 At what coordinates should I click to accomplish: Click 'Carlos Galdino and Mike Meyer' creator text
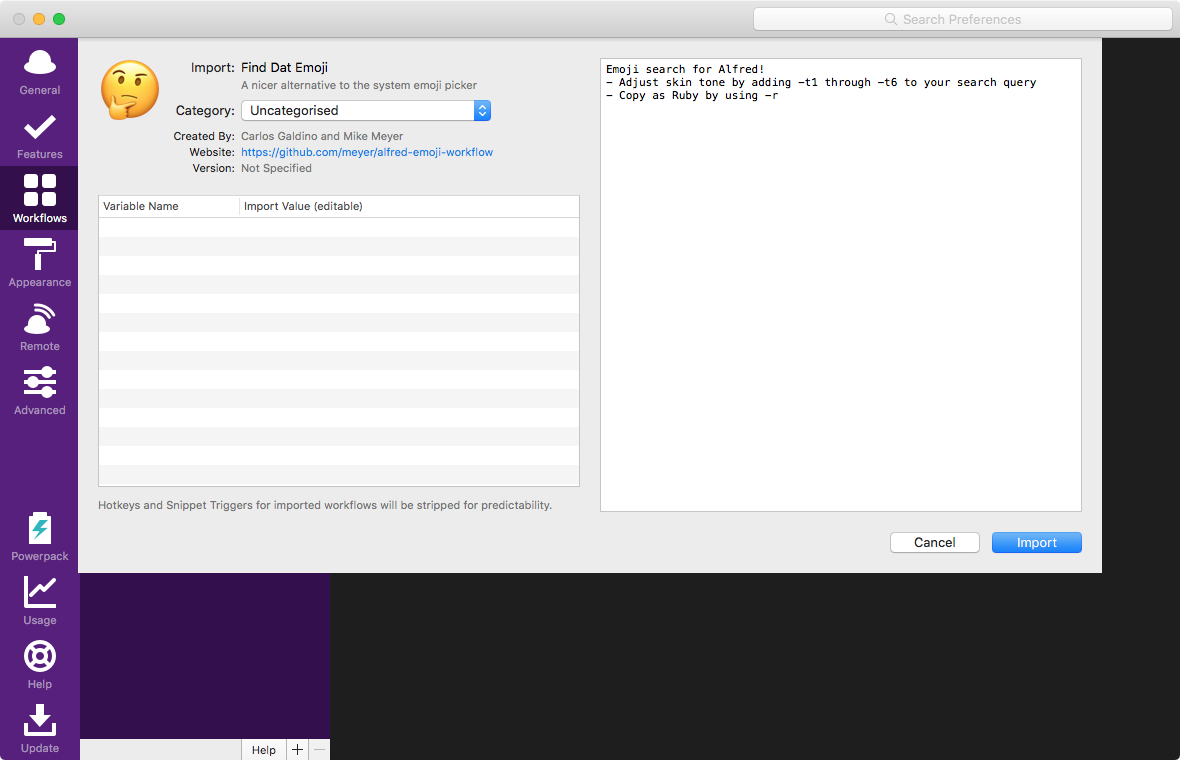coord(322,136)
